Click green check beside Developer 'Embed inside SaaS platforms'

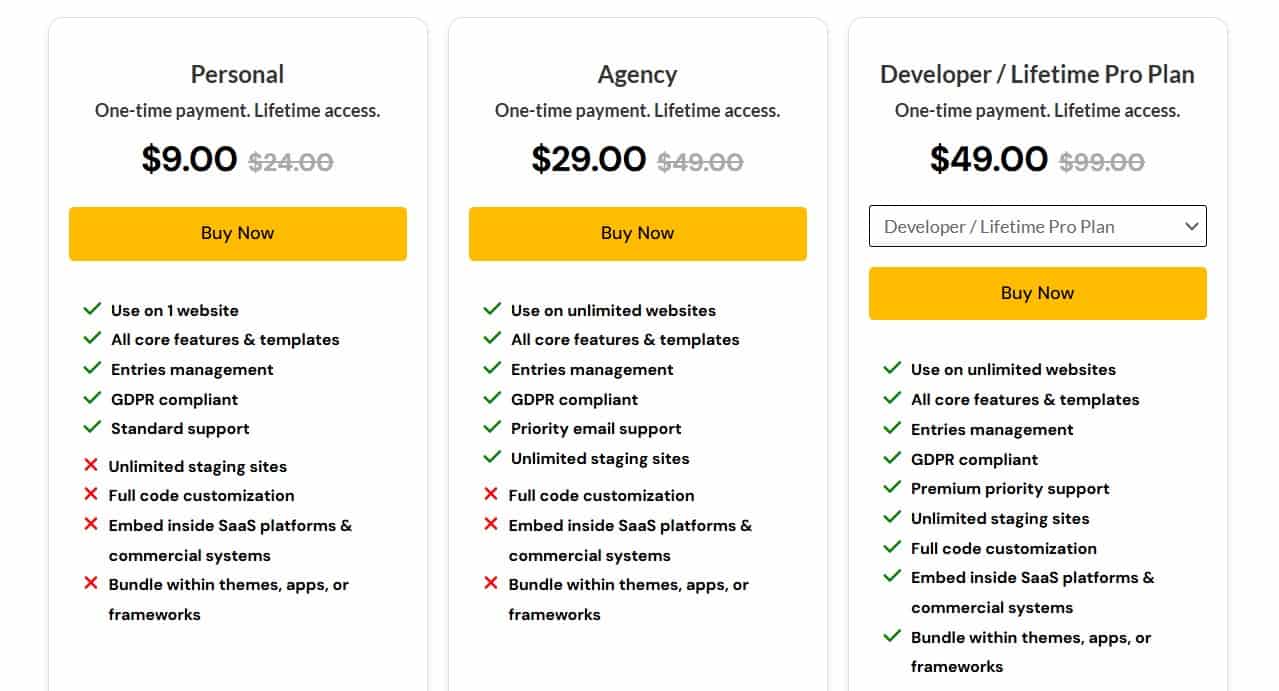(892, 576)
